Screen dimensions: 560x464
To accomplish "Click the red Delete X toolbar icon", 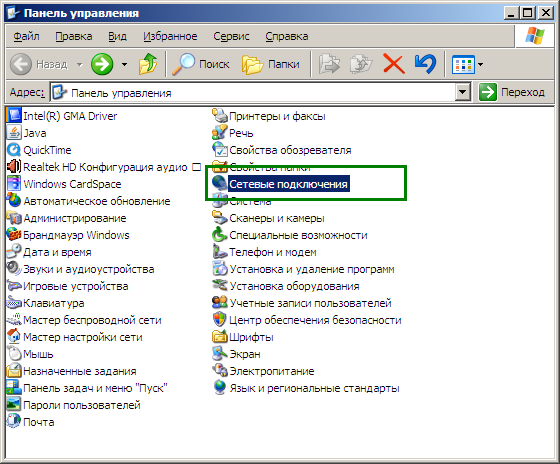I will [394, 64].
